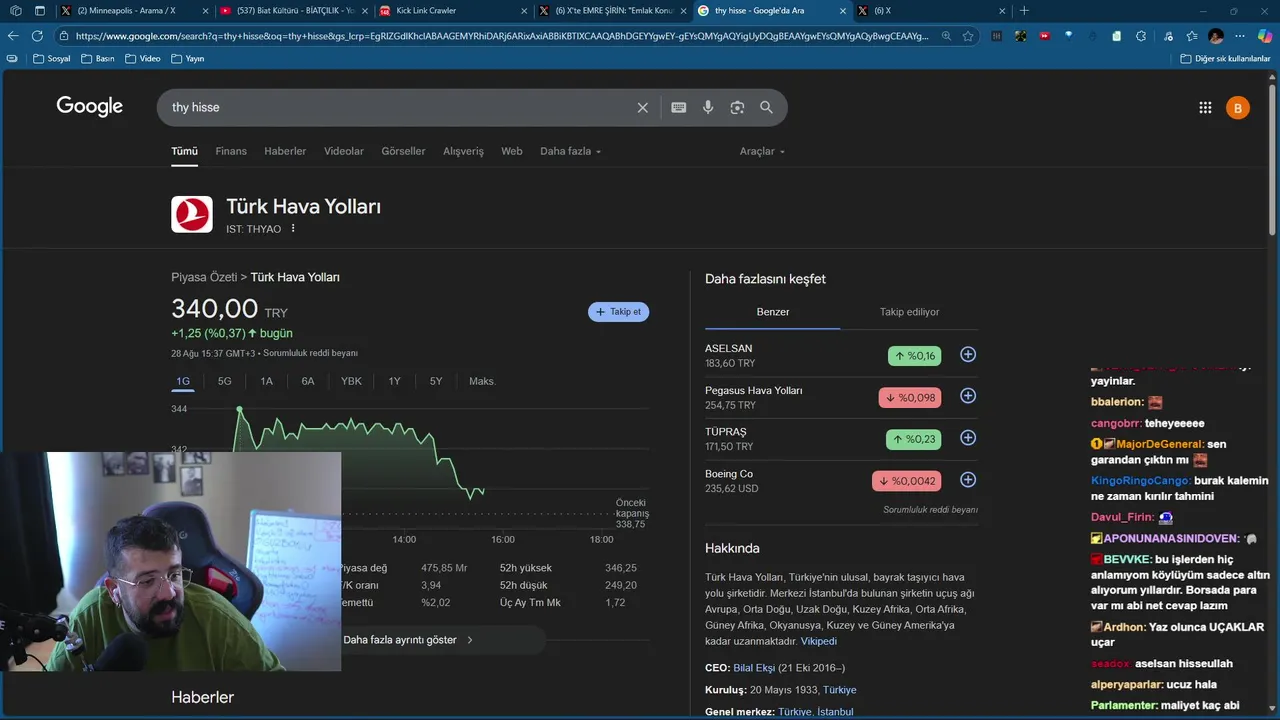This screenshot has width=1280, height=720.
Task: Switch to the Finans search tab
Action: [x=231, y=151]
